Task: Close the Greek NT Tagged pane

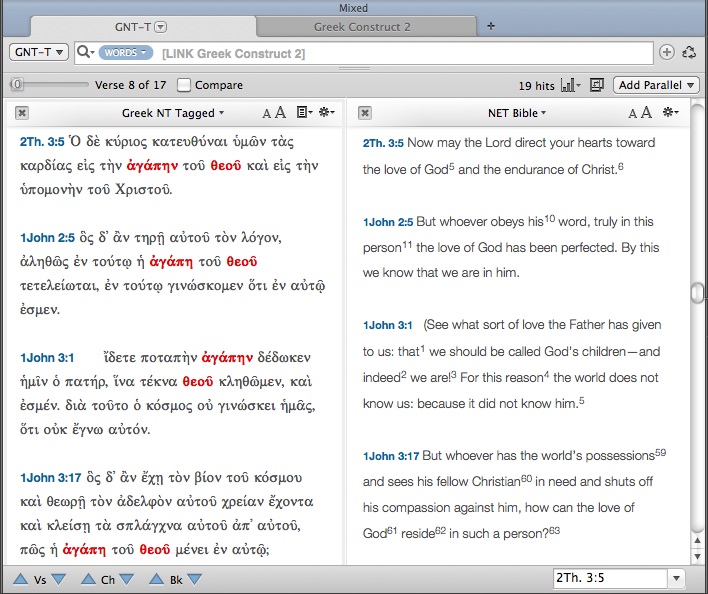Action: pyautogui.click(x=22, y=113)
